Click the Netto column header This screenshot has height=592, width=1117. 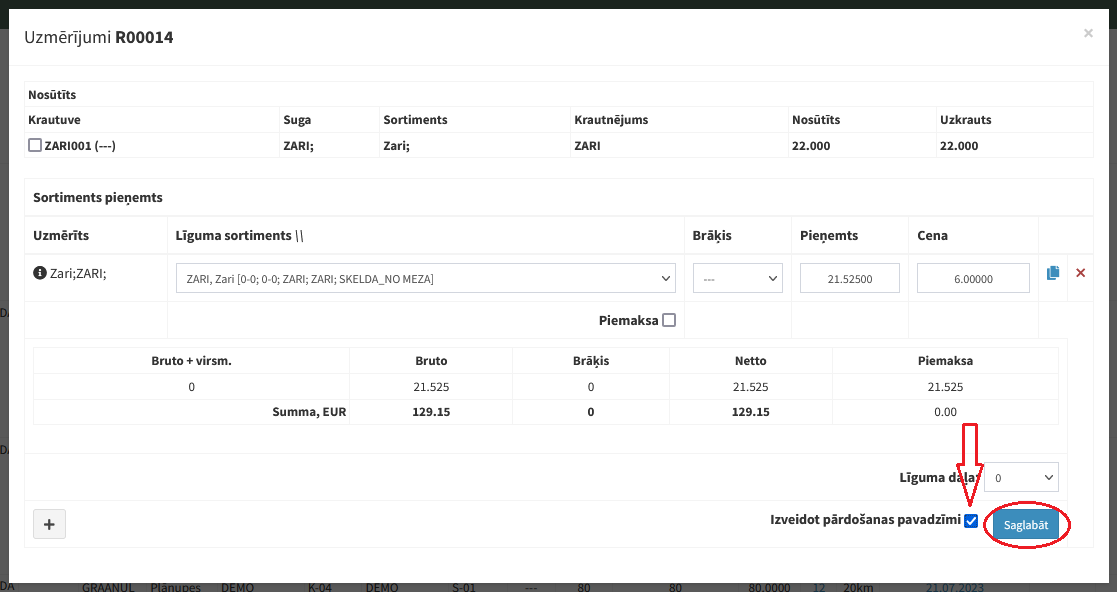pos(749,360)
